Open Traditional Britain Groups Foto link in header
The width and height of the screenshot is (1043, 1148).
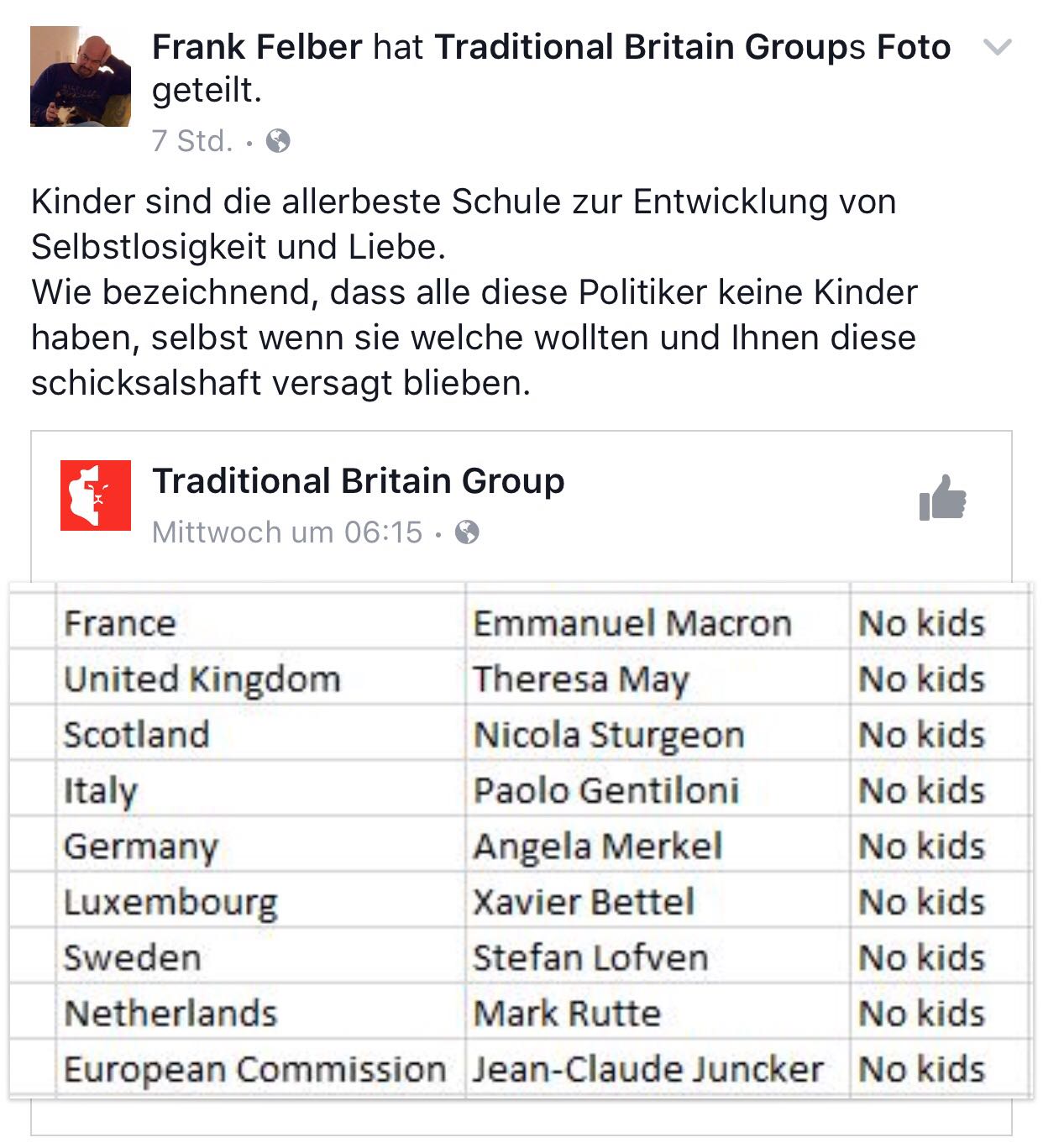coord(693,47)
